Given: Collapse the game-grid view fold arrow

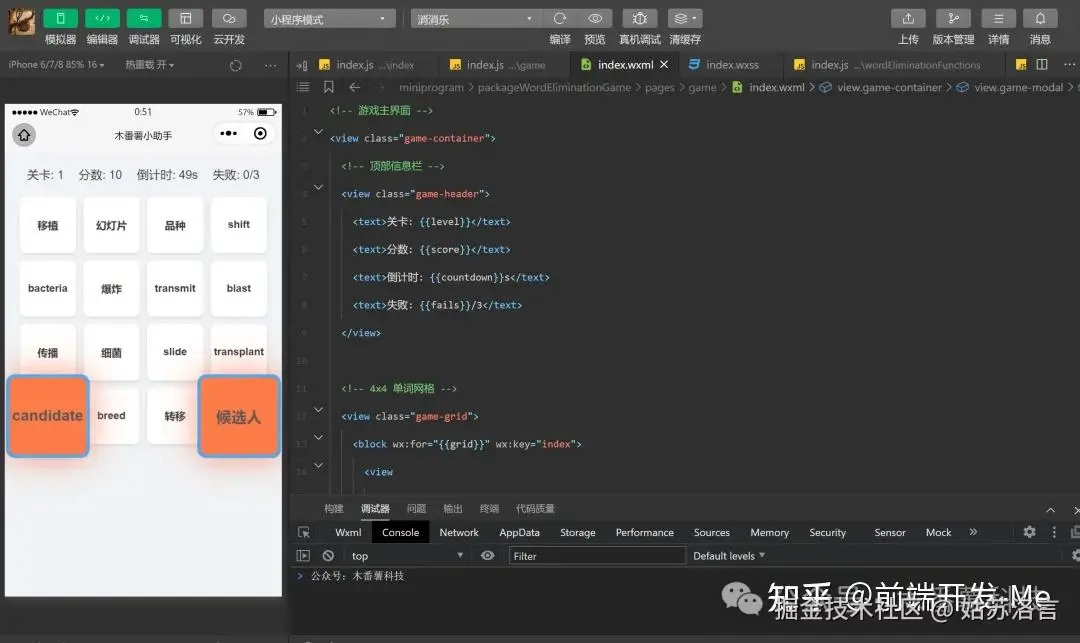Looking at the screenshot, I should click(318, 410).
